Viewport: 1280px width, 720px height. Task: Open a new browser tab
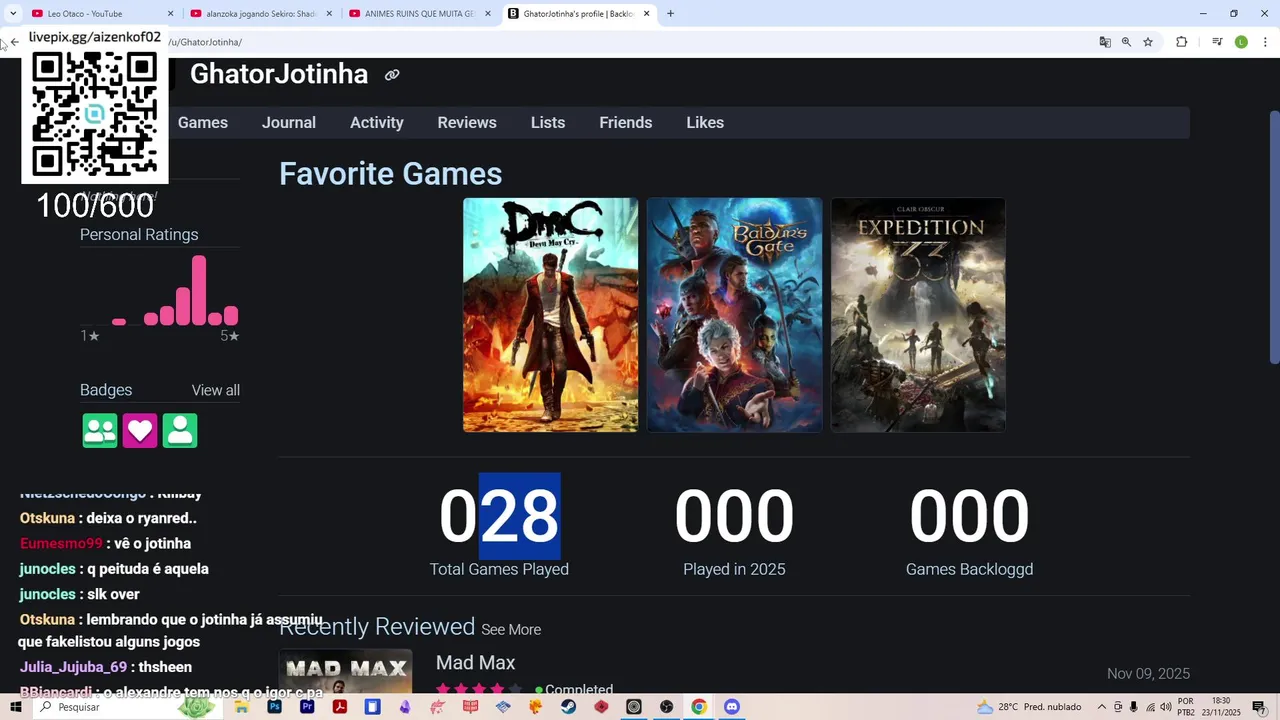pos(670,14)
